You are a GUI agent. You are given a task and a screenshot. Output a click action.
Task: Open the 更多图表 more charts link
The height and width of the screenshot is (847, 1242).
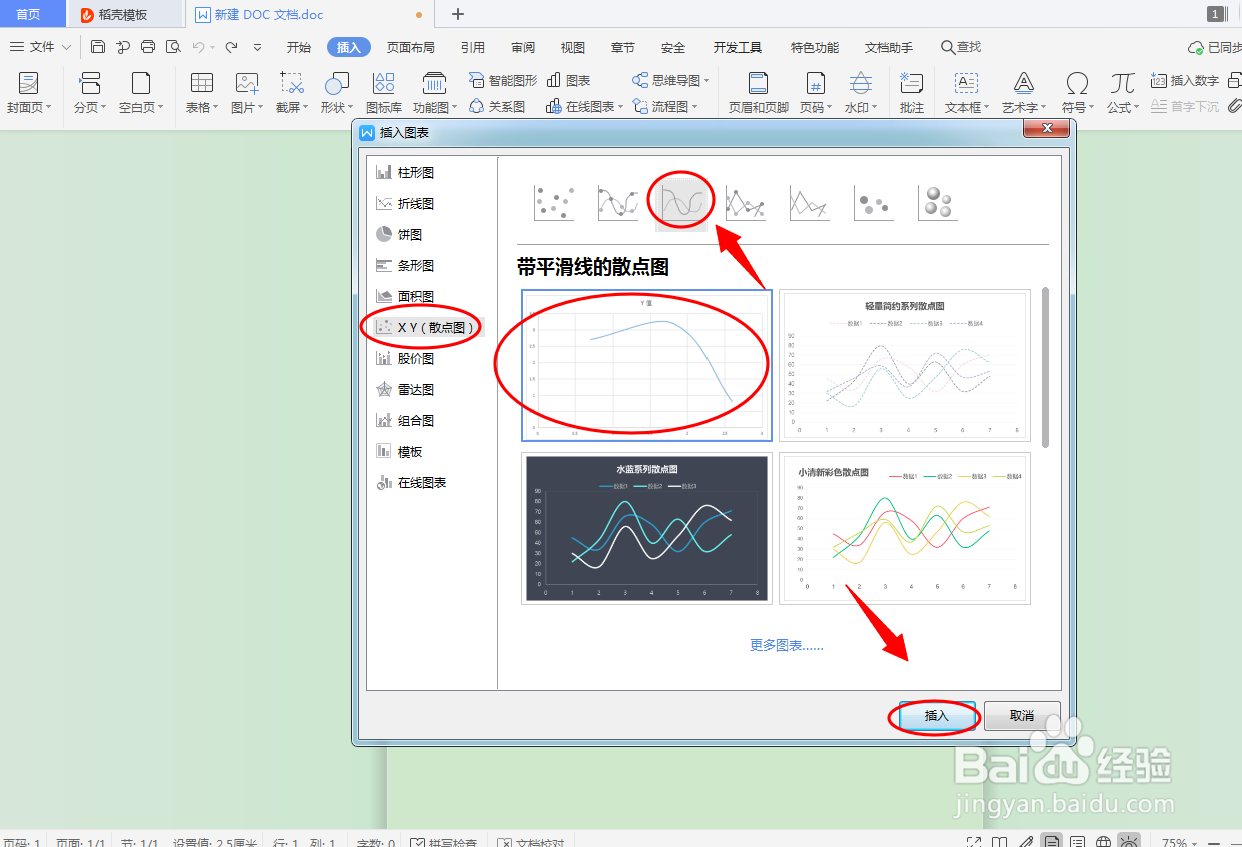[x=786, y=645]
